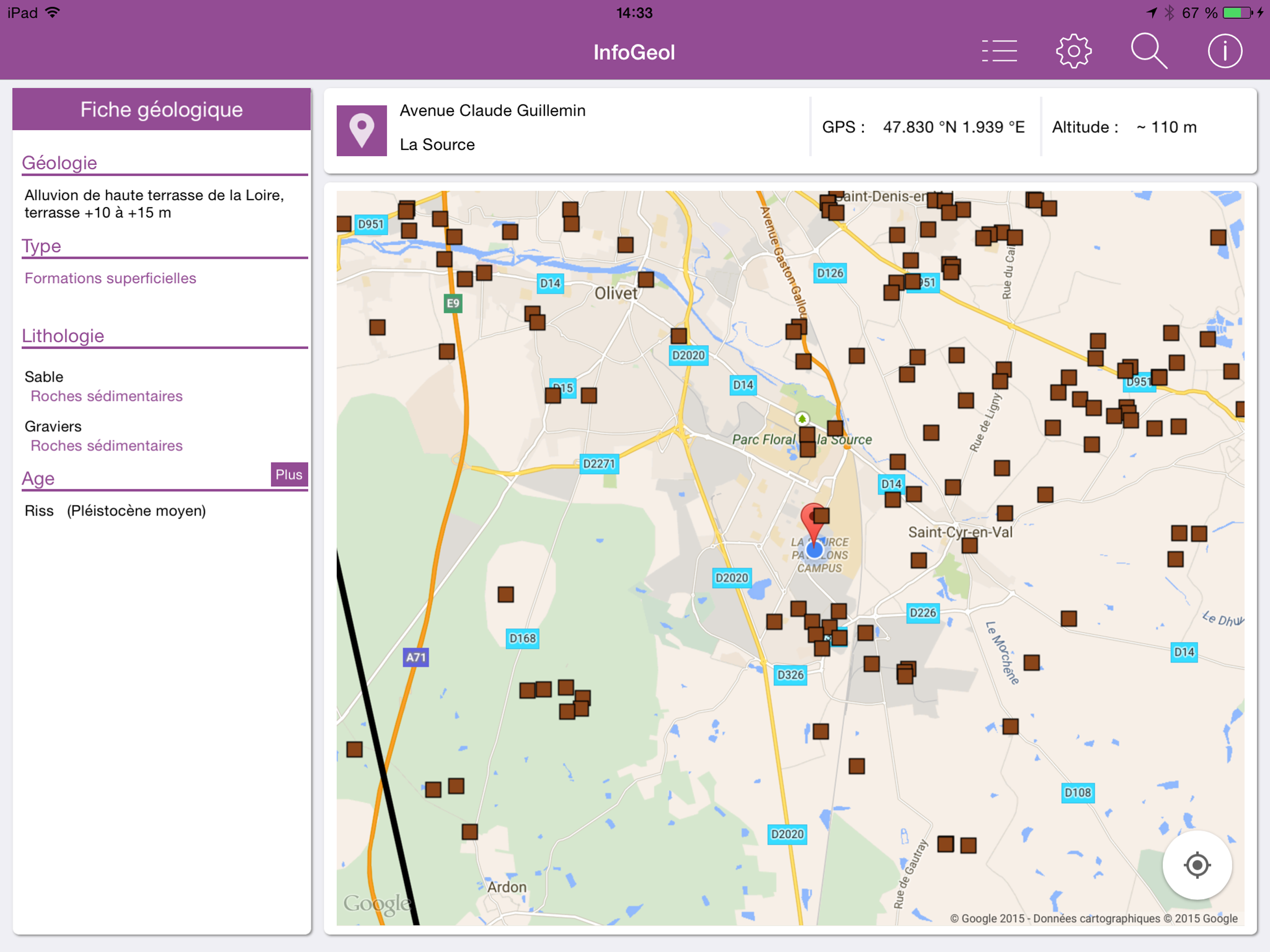Open Roches sédimentaires link under Sable
This screenshot has height=952, width=1270.
(106, 396)
